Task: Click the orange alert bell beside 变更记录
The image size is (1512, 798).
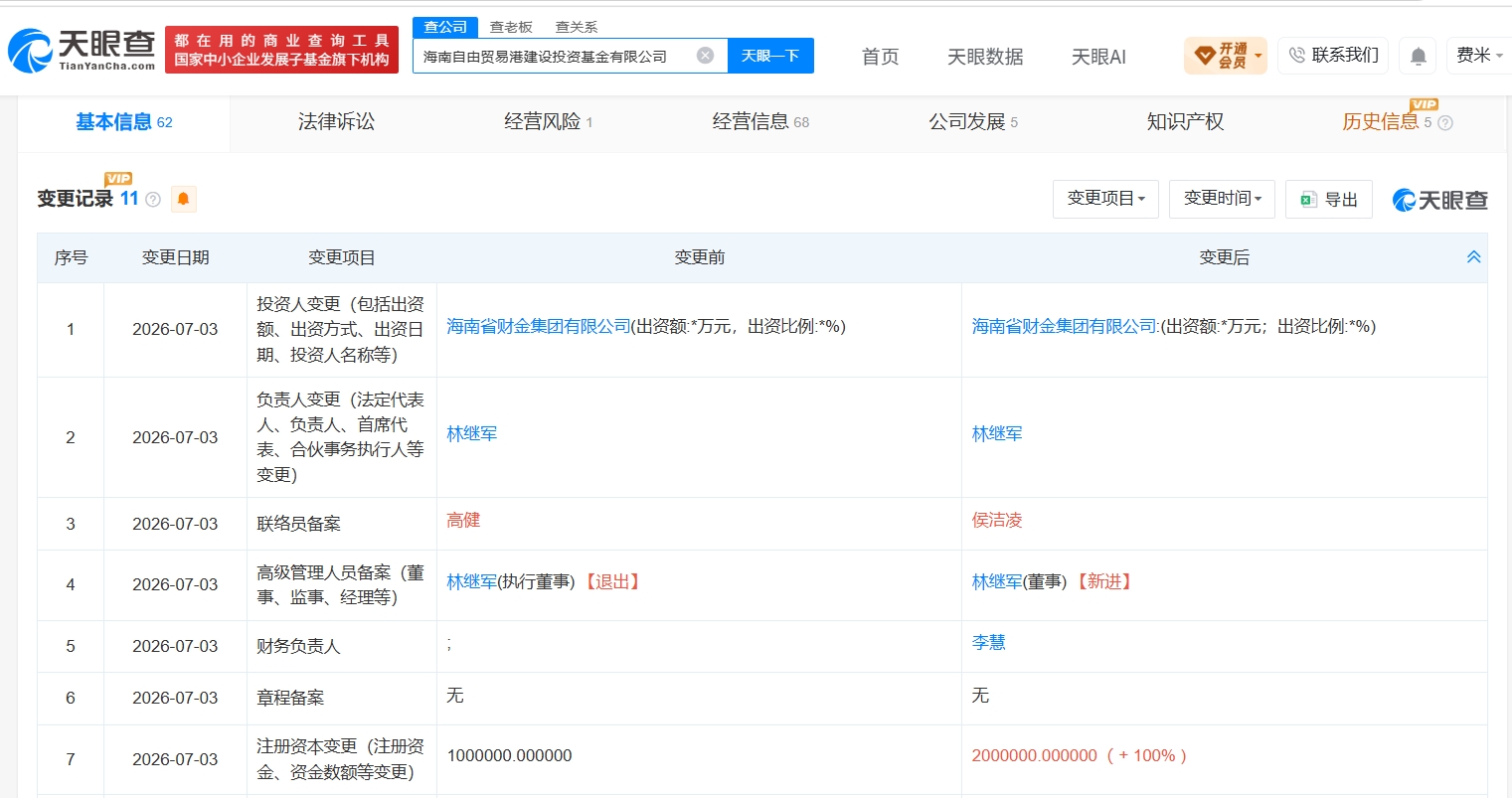Action: (x=183, y=199)
